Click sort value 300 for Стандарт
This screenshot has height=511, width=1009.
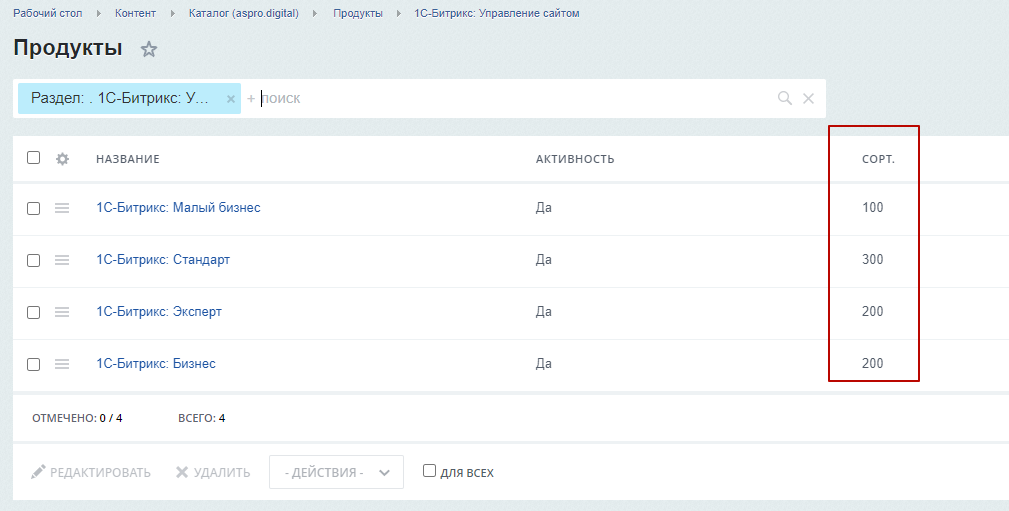click(873, 260)
